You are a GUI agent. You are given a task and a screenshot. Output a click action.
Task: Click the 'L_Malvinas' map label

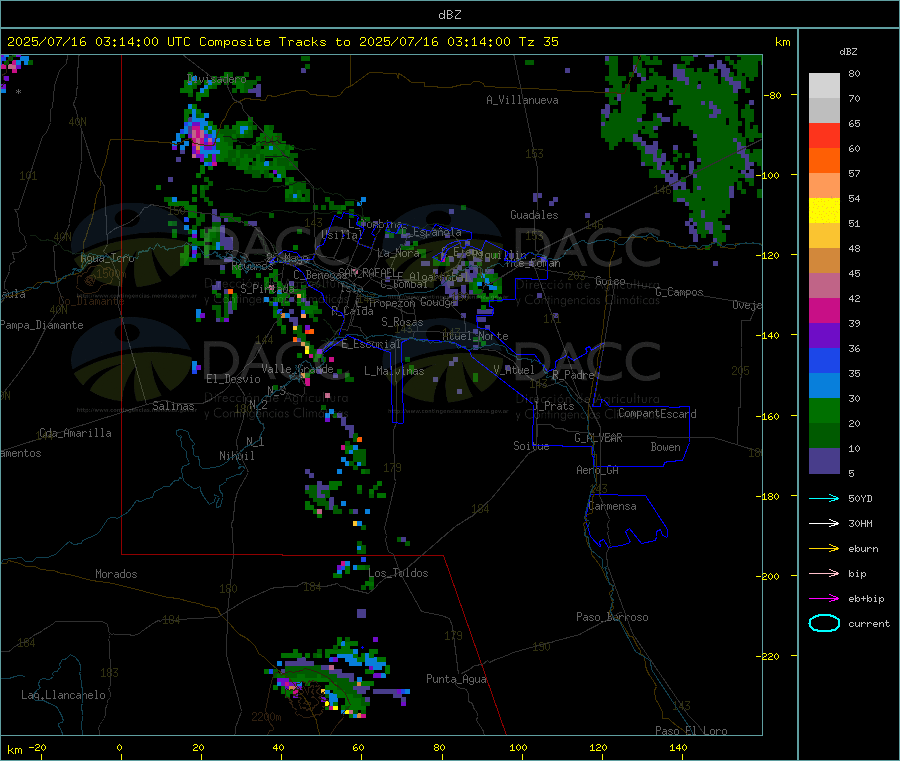pos(394,371)
